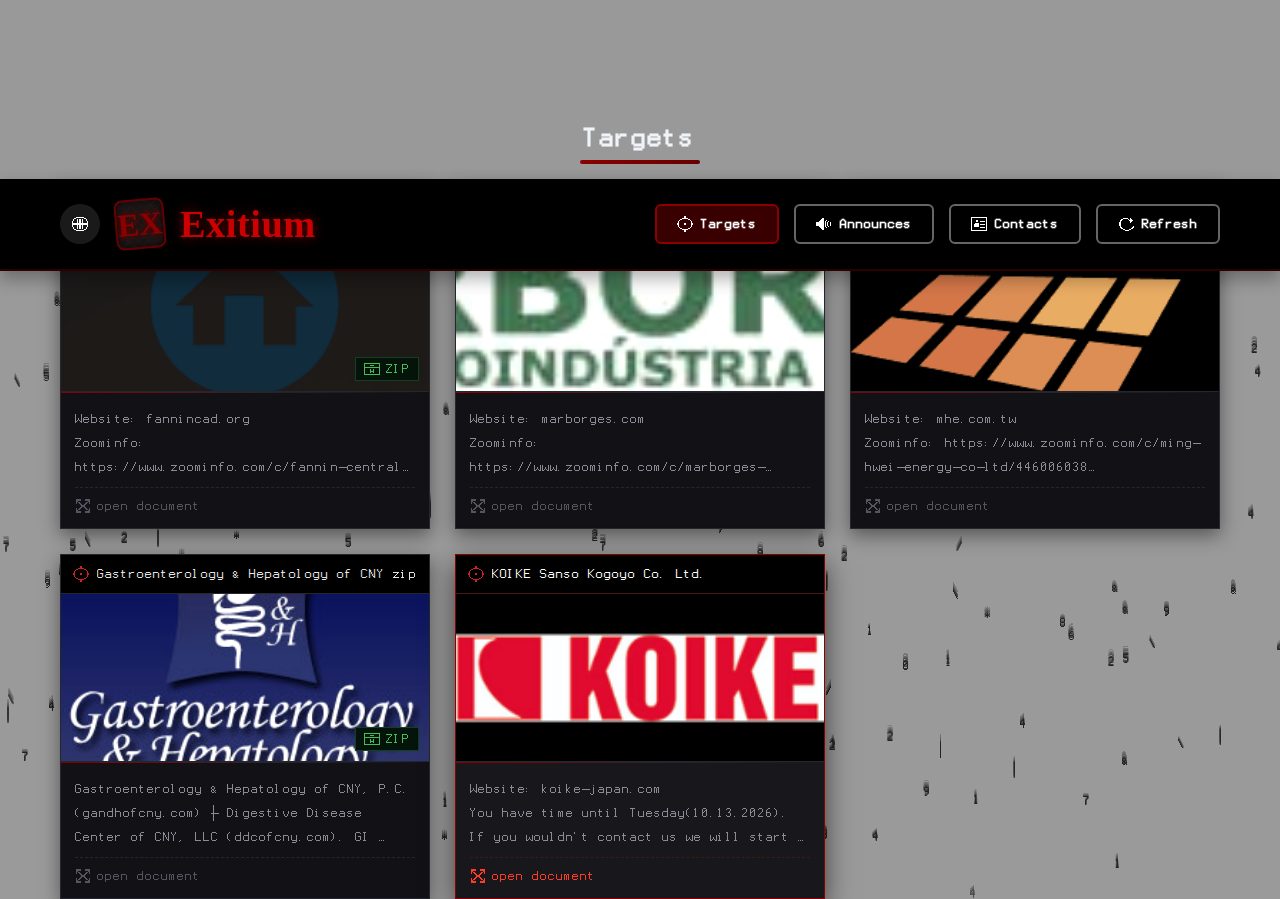Click the 'Website: mhe.com.tw' text
1280x899 pixels.
pyautogui.click(x=940, y=419)
